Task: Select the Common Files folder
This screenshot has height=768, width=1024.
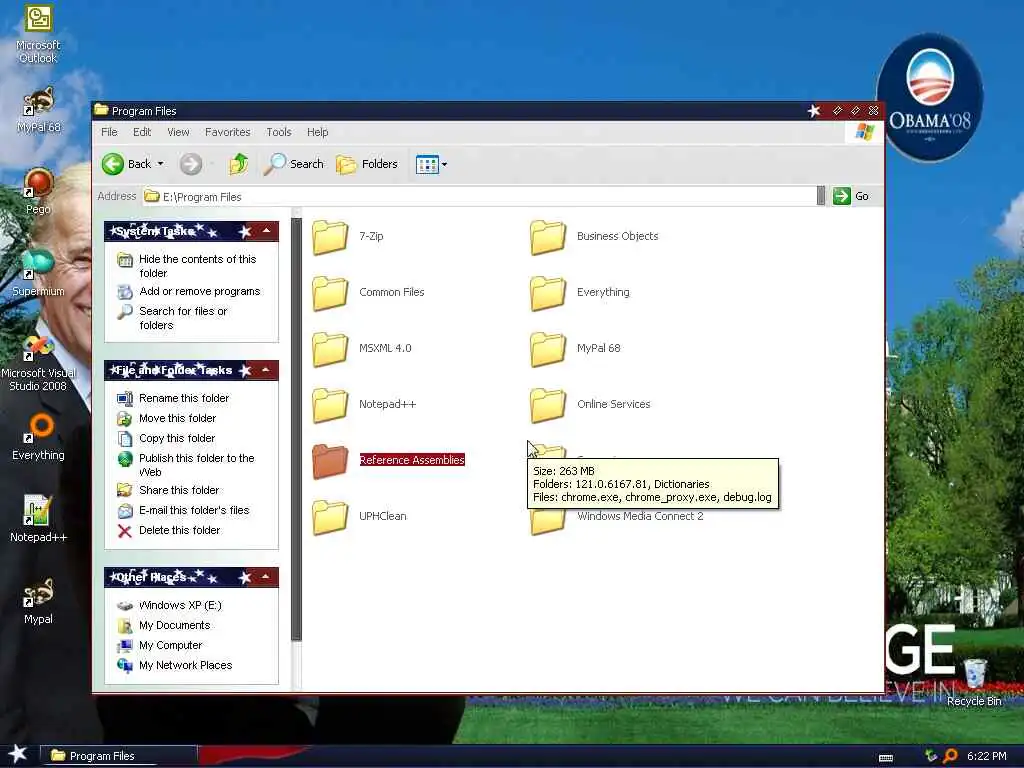Action: (x=368, y=293)
